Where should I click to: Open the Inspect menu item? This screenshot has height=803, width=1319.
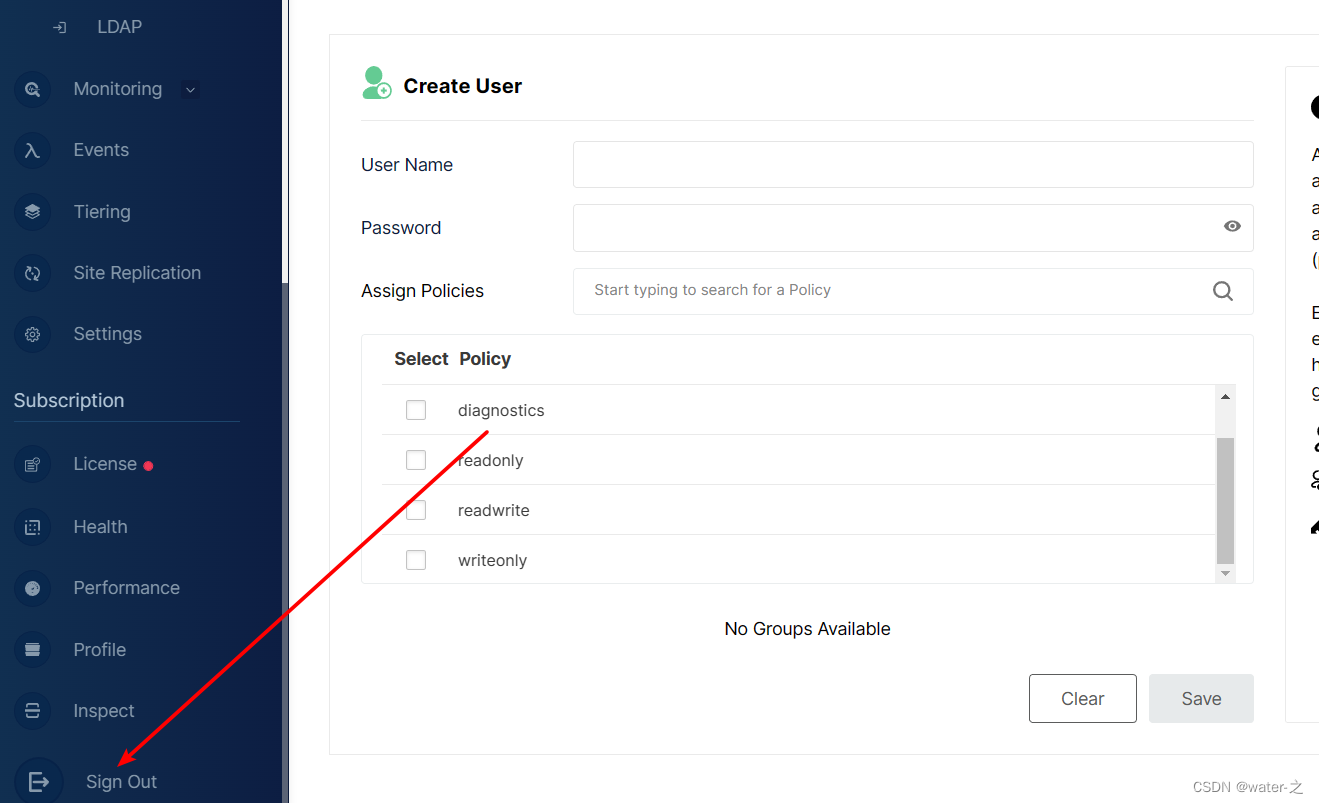[103, 711]
